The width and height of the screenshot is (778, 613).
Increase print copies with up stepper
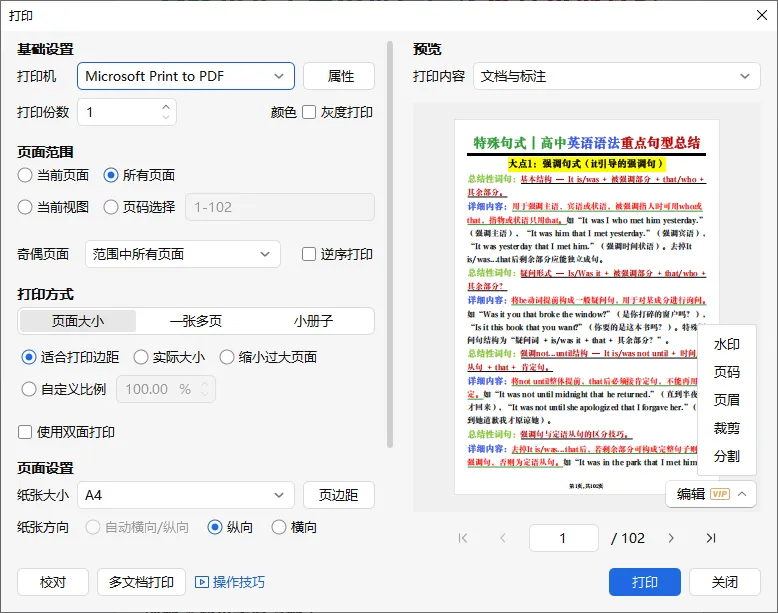point(166,106)
